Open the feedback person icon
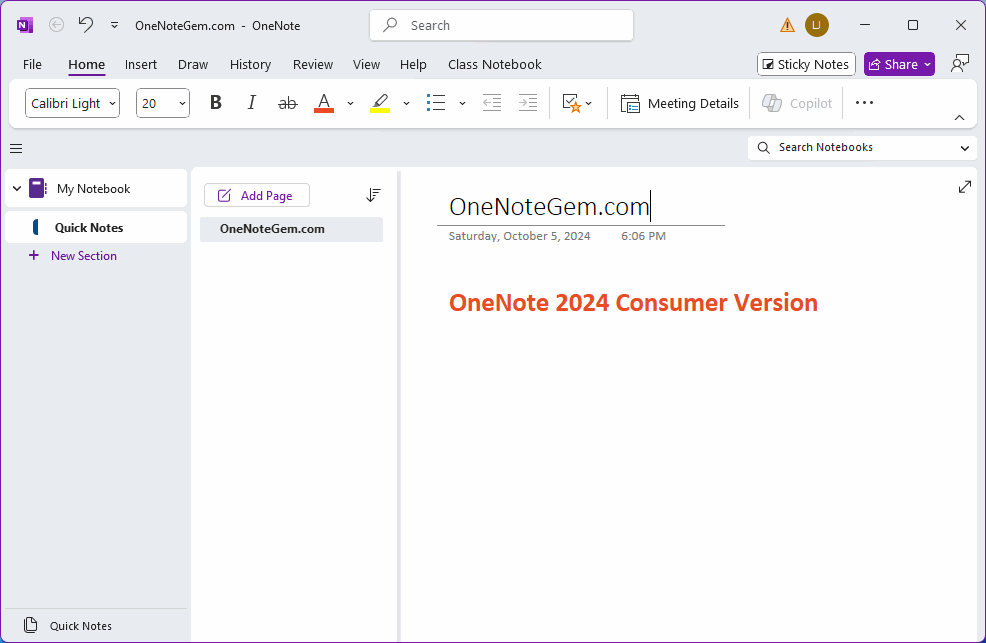This screenshot has height=643, width=986. pos(960,64)
